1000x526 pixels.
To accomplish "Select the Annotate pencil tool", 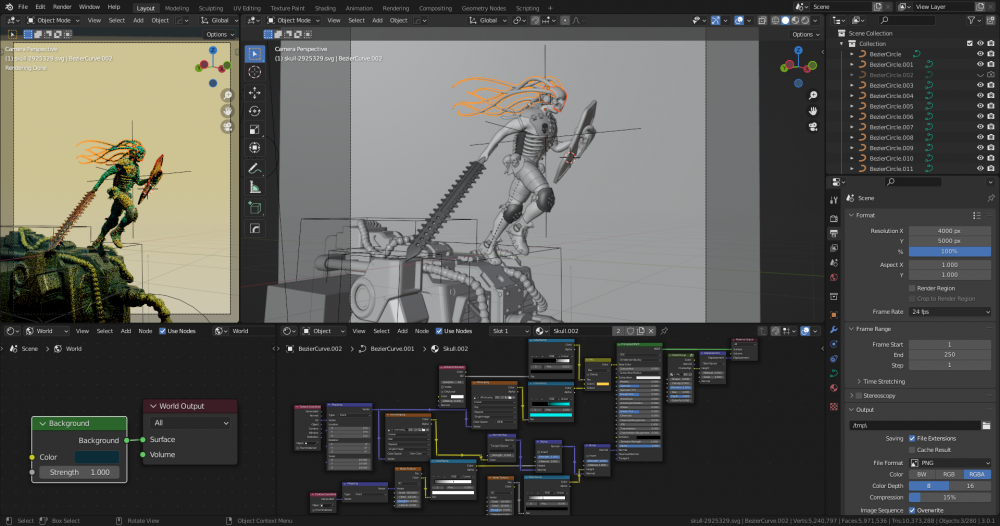I will [254, 168].
